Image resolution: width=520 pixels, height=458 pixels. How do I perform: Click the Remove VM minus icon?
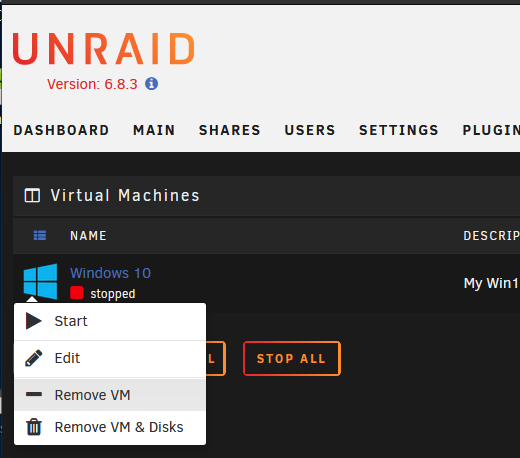[34, 394]
